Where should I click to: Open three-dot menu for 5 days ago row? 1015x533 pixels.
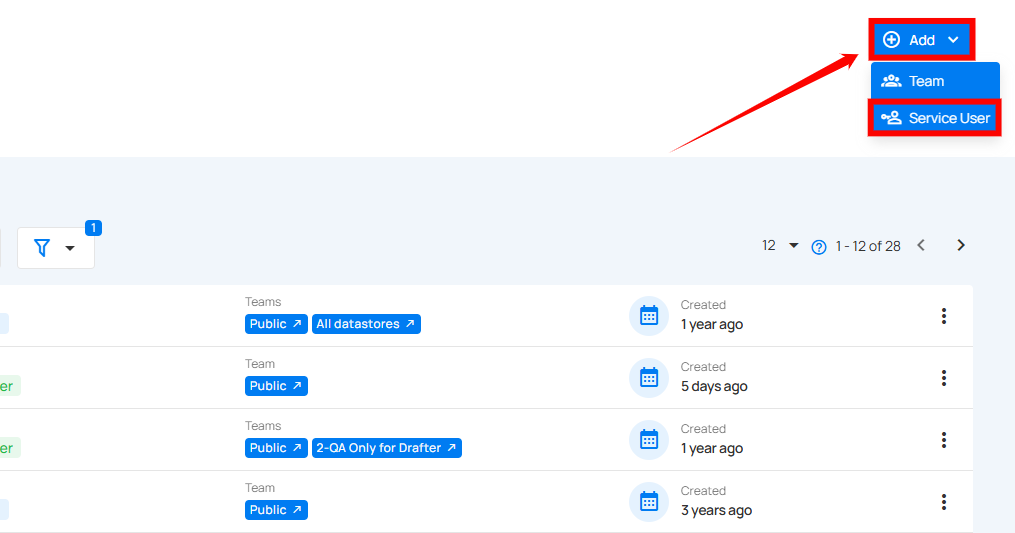(943, 378)
